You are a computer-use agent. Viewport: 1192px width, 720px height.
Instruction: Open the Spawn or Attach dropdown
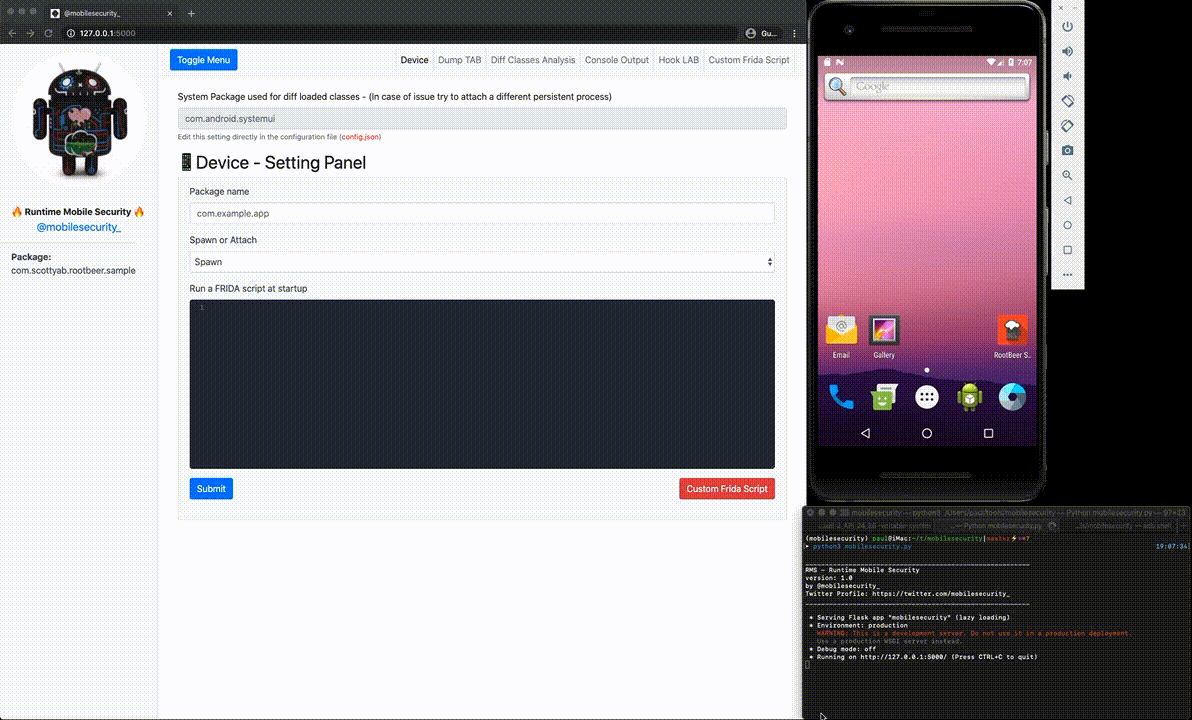point(482,261)
